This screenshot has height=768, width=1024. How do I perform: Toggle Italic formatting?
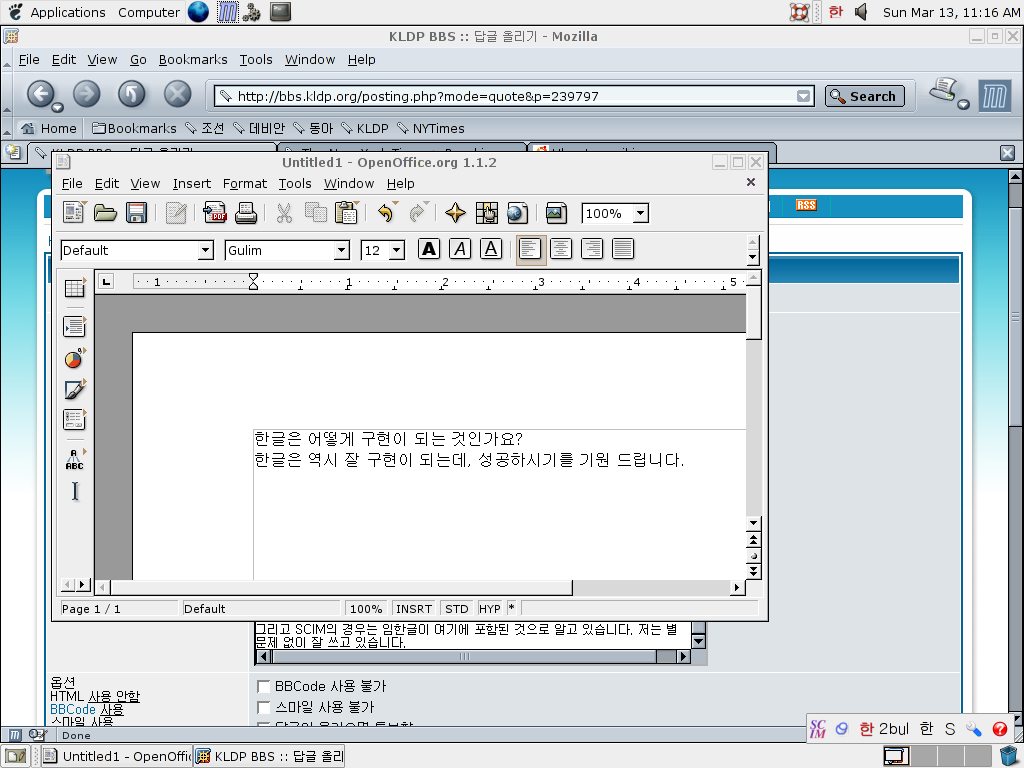(x=460, y=249)
